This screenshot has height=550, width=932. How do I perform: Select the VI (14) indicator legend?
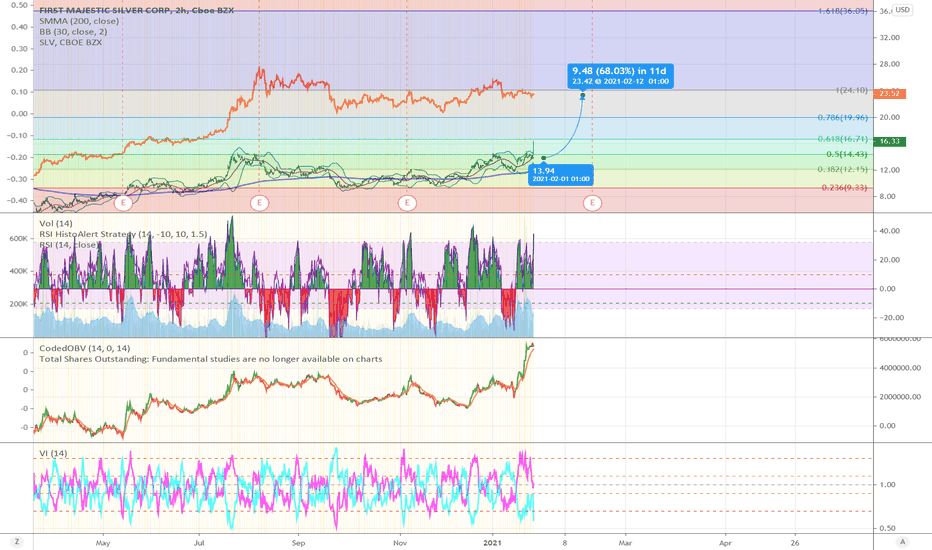coord(53,454)
